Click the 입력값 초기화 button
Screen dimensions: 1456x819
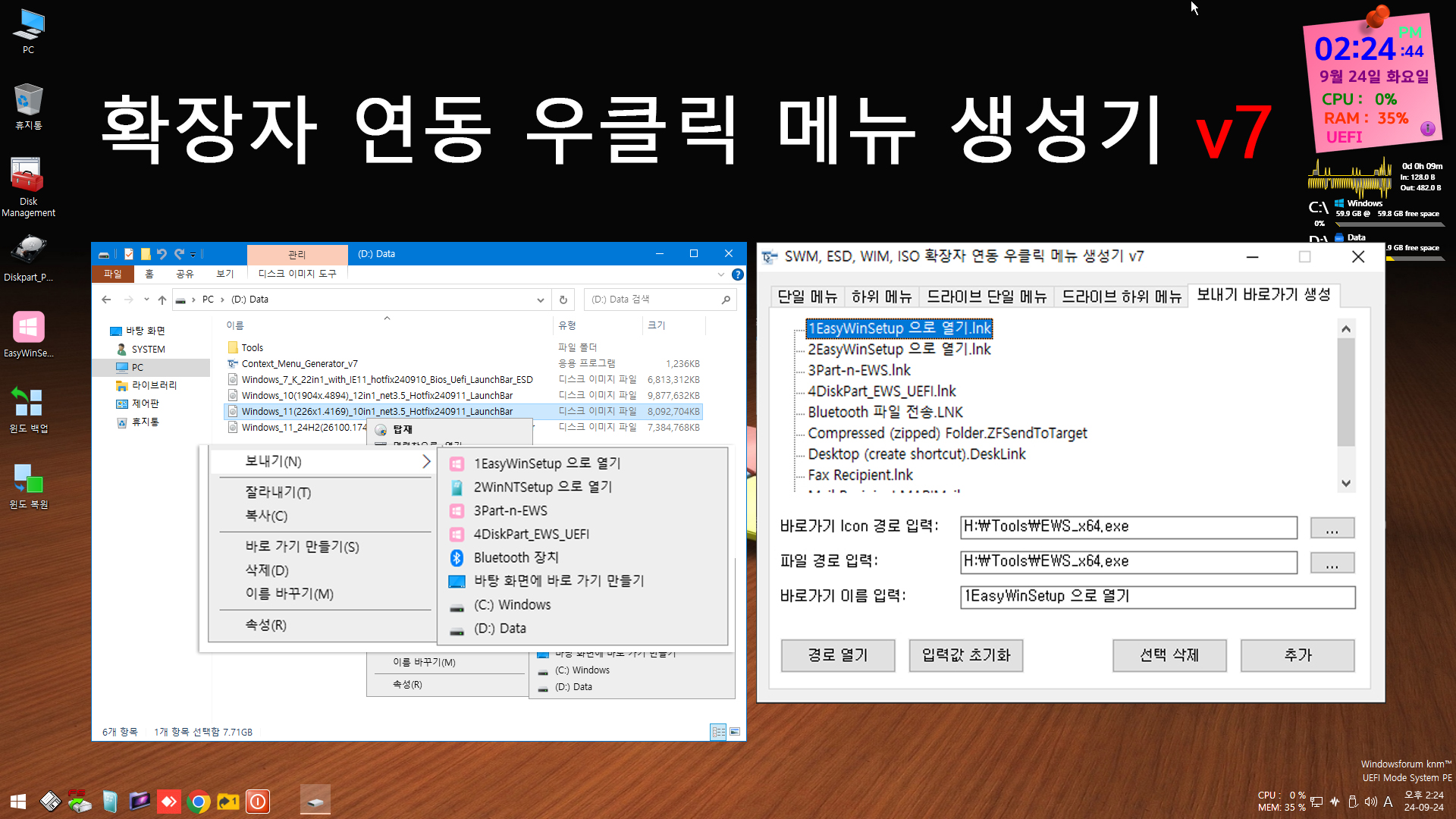coord(966,655)
